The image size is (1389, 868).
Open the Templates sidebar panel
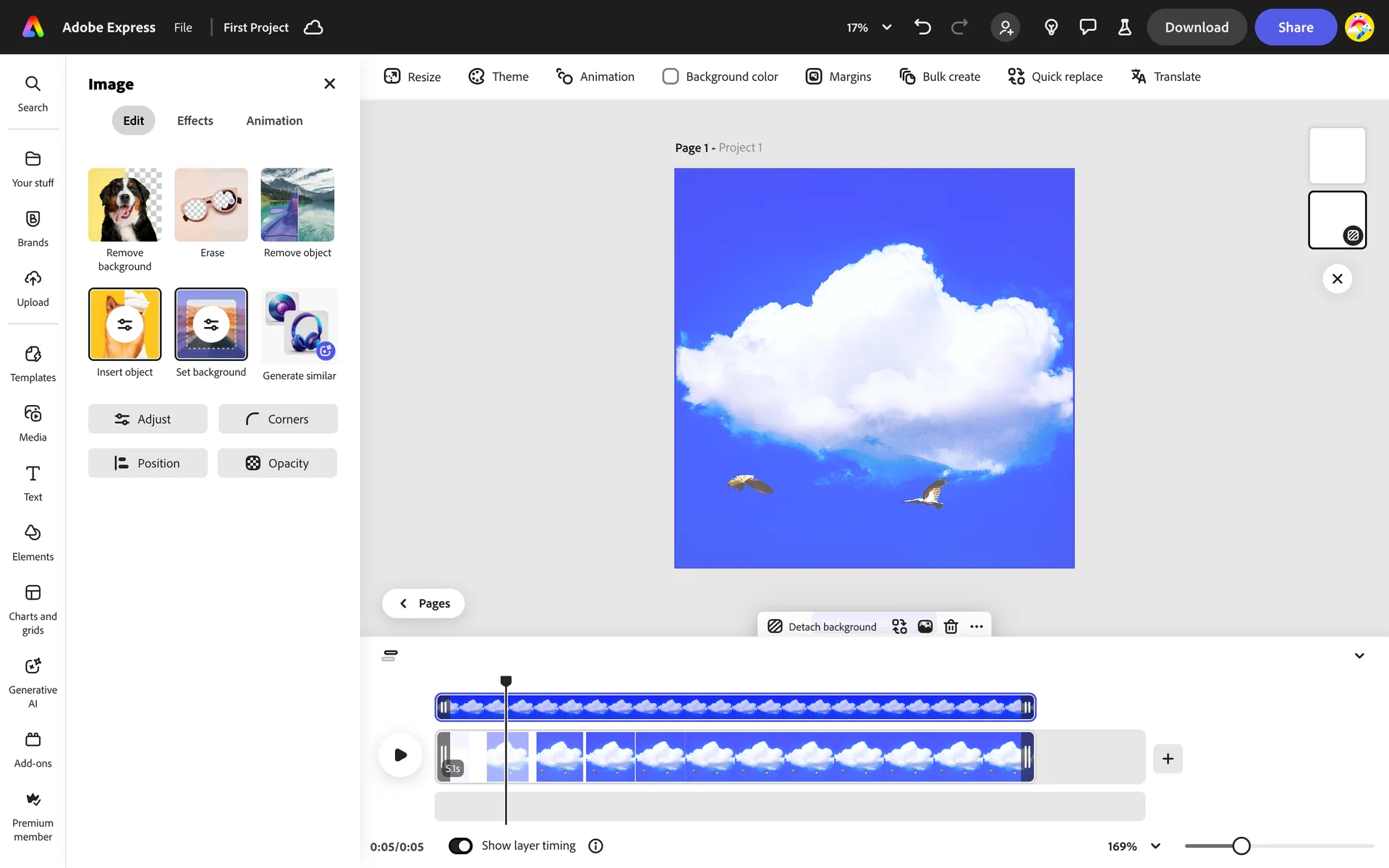pos(33,363)
